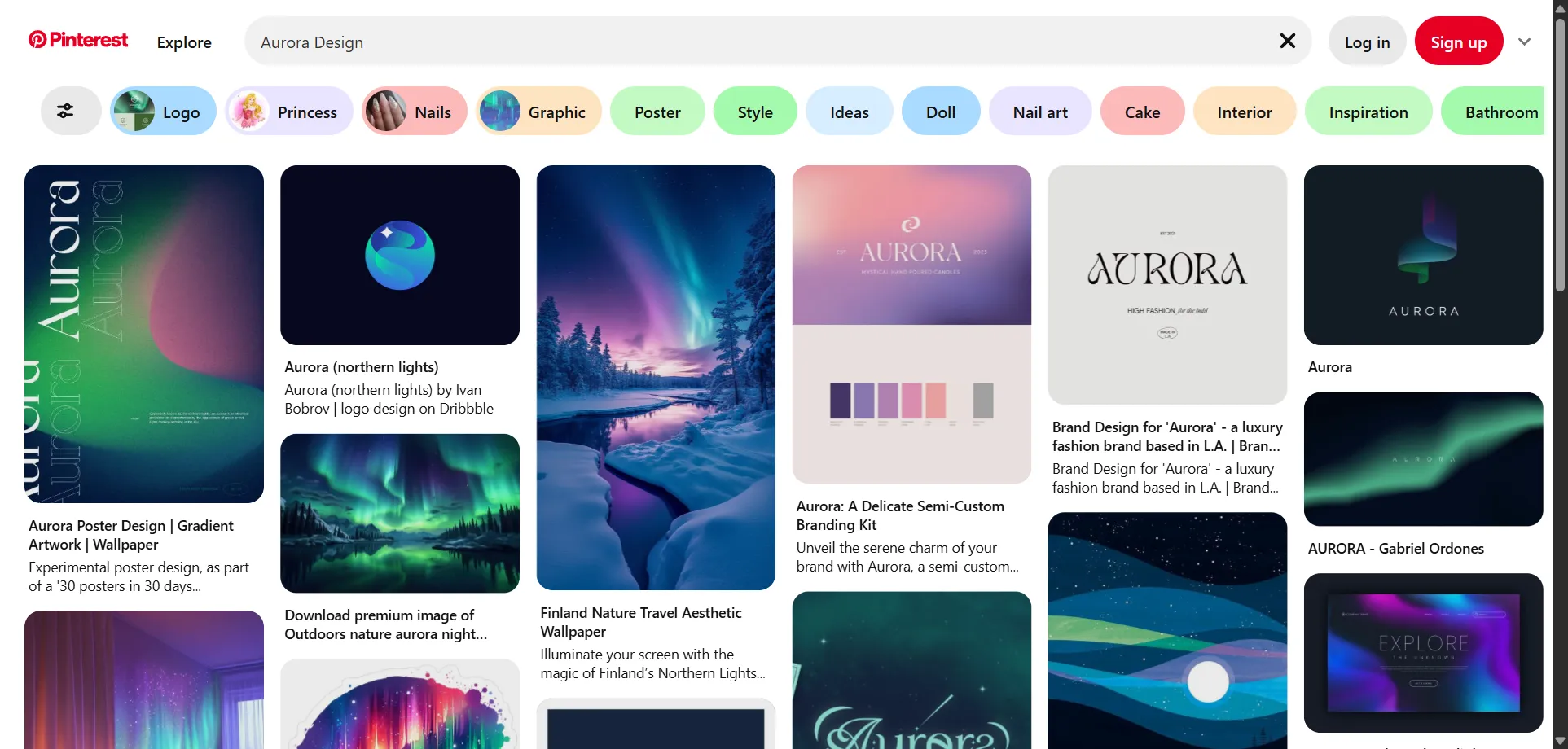
Task: Select the Nails filter chip
Action: tap(415, 111)
